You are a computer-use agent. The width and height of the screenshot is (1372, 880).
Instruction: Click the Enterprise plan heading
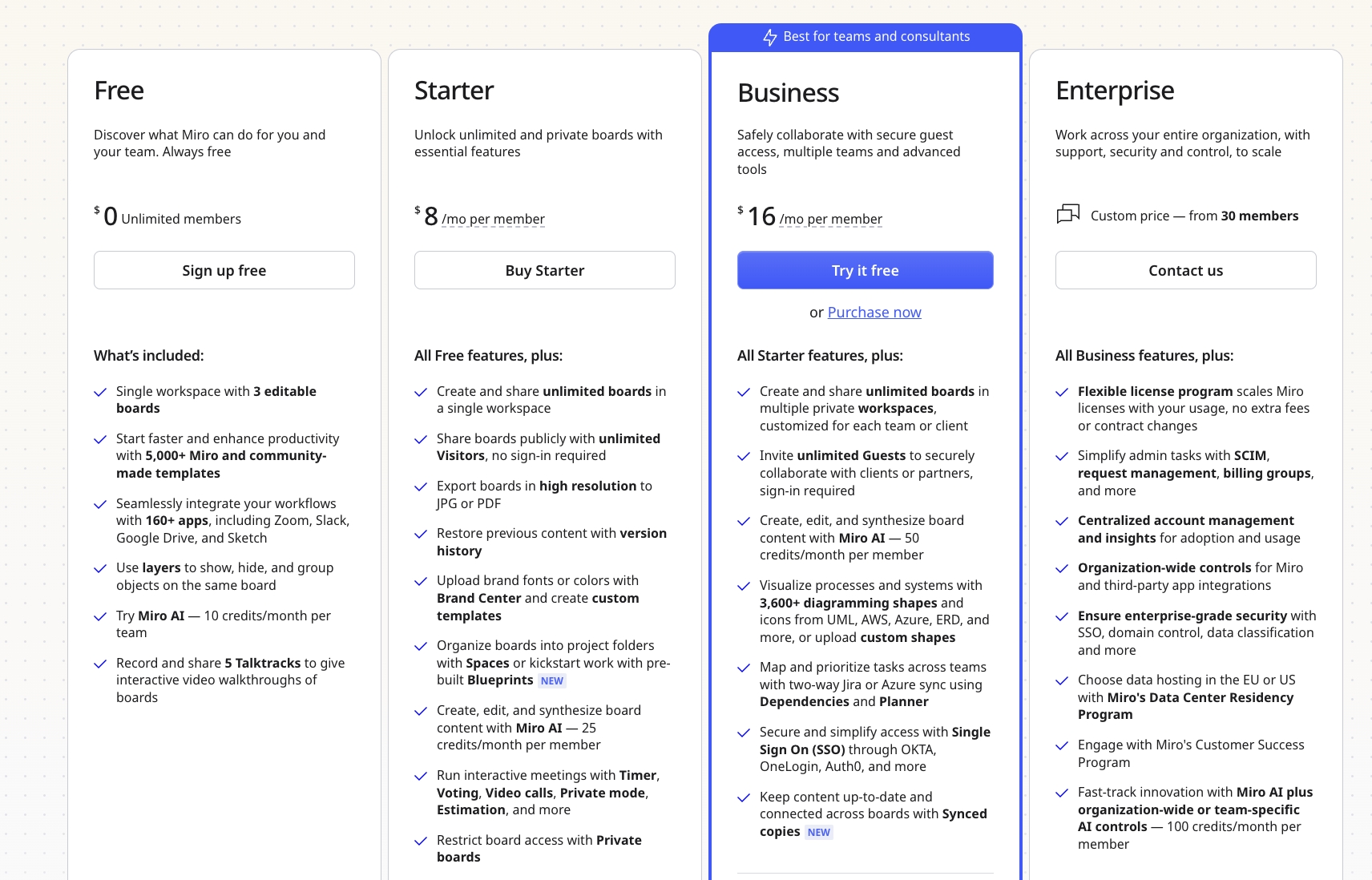1115,91
